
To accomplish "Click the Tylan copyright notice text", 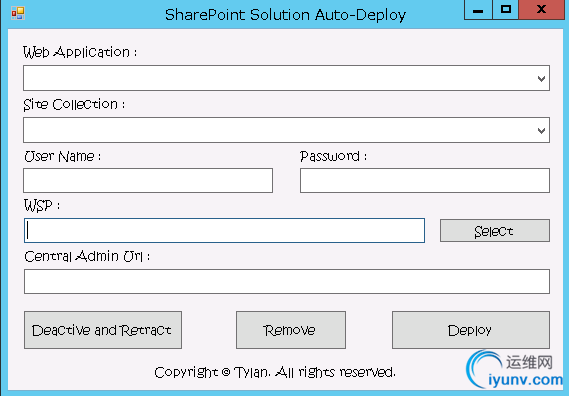I will coord(275,372).
